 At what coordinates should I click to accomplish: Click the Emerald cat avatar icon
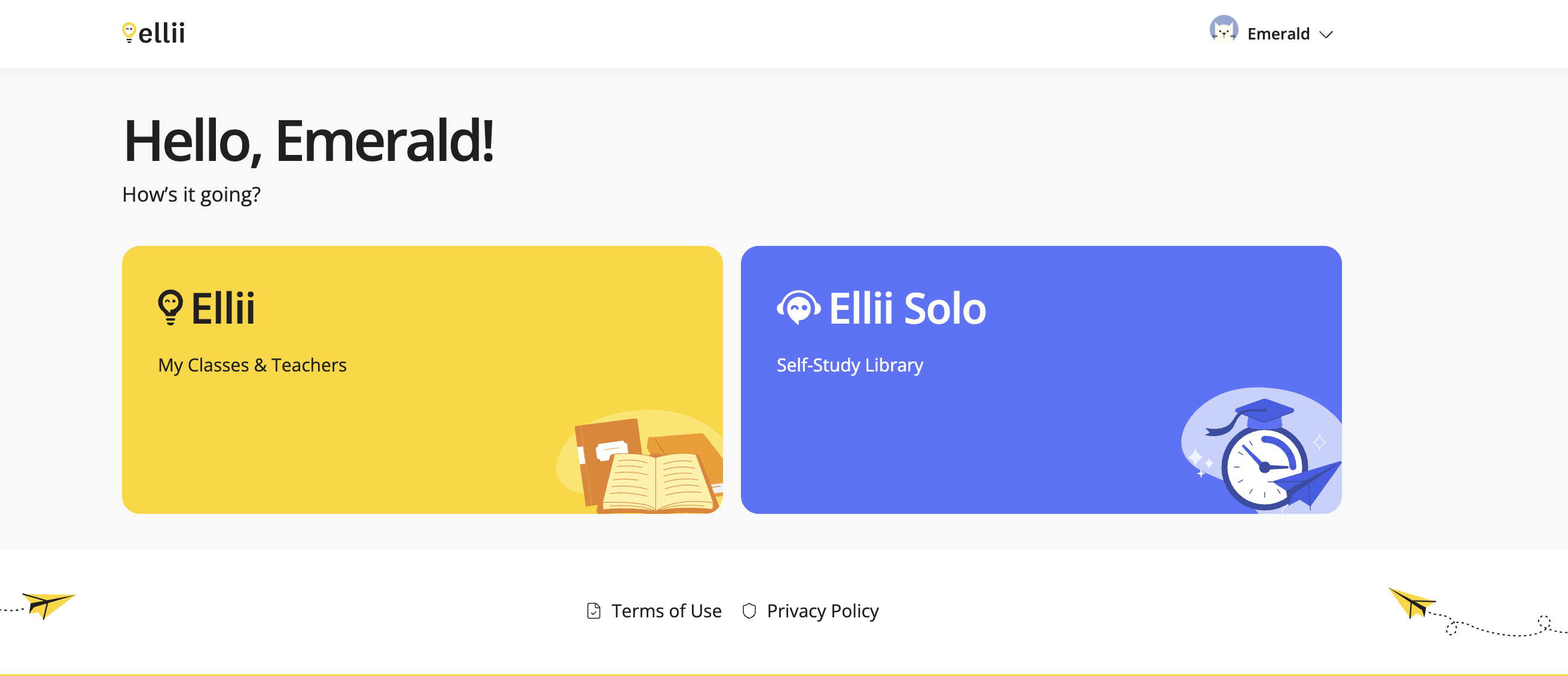[x=1224, y=29]
